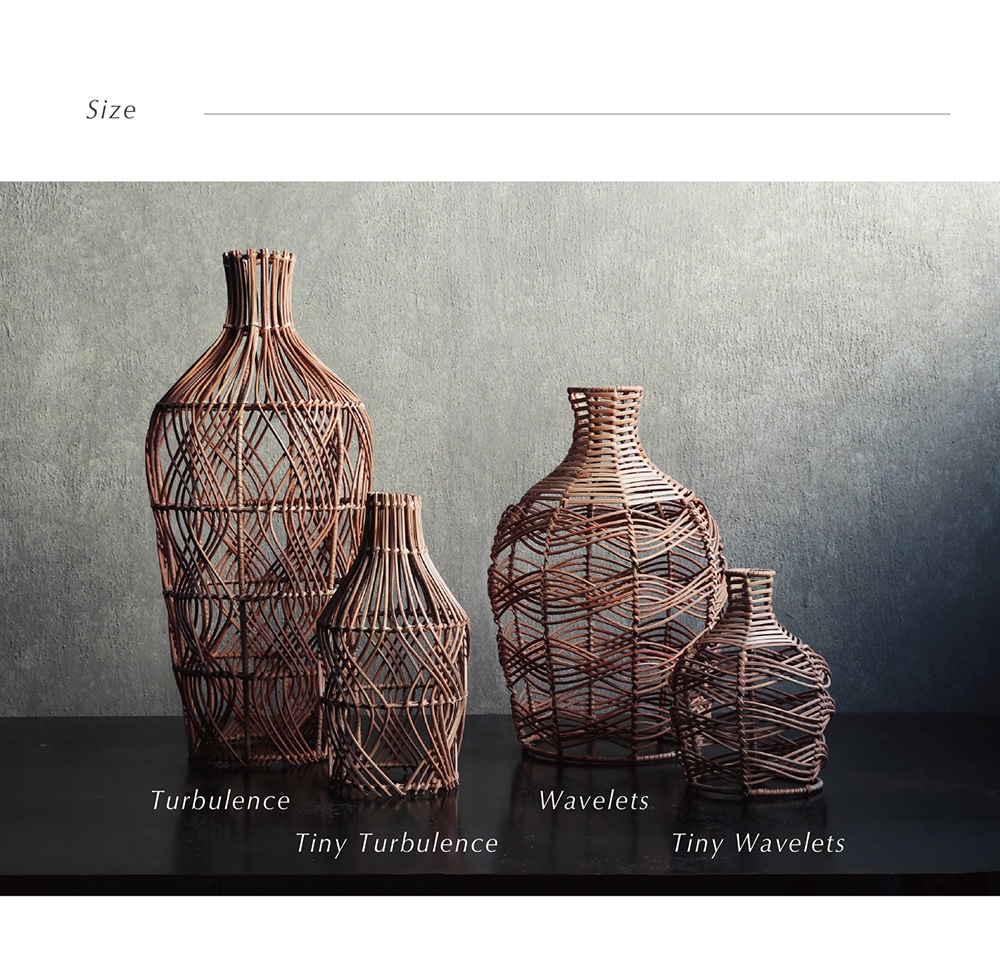Viewport: 1000px width, 980px height.
Task: Select the tall Turbulence rattan vase
Action: 259,507
